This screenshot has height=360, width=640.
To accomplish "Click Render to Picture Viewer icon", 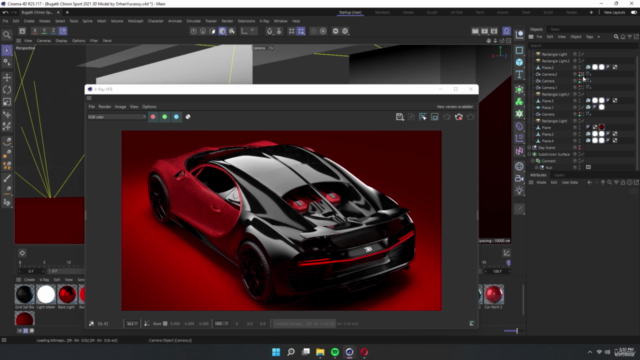I will 484,31.
